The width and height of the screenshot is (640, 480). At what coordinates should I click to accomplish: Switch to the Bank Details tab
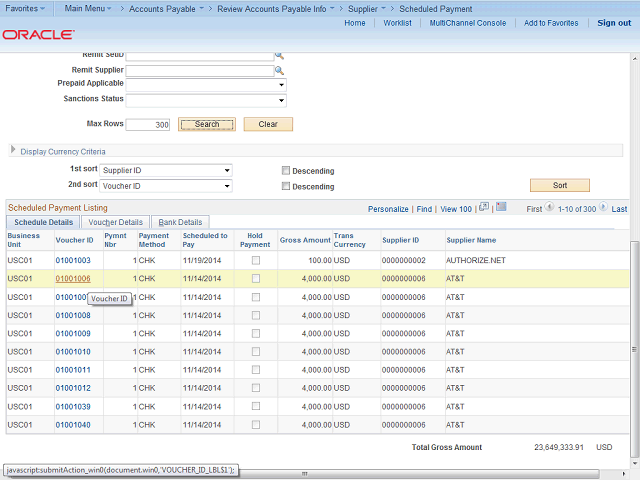click(180, 222)
